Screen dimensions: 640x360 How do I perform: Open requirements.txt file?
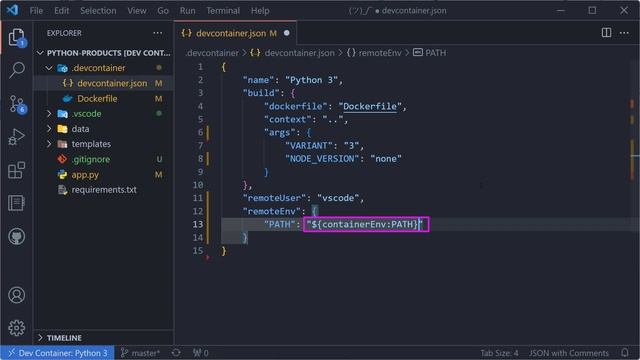click(x=103, y=190)
